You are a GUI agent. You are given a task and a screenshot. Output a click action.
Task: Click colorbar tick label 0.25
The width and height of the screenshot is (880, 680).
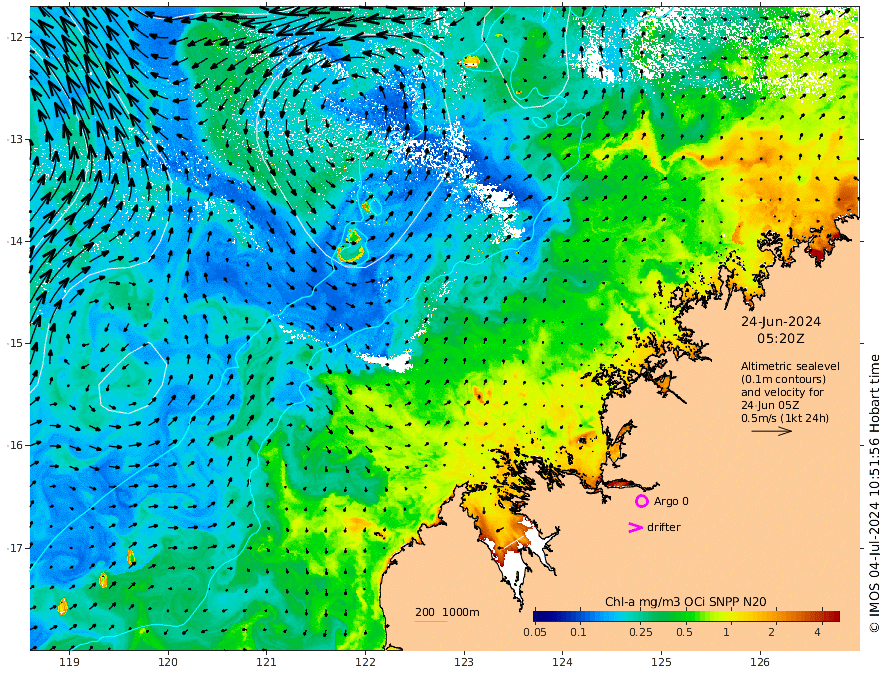pyautogui.click(x=641, y=632)
